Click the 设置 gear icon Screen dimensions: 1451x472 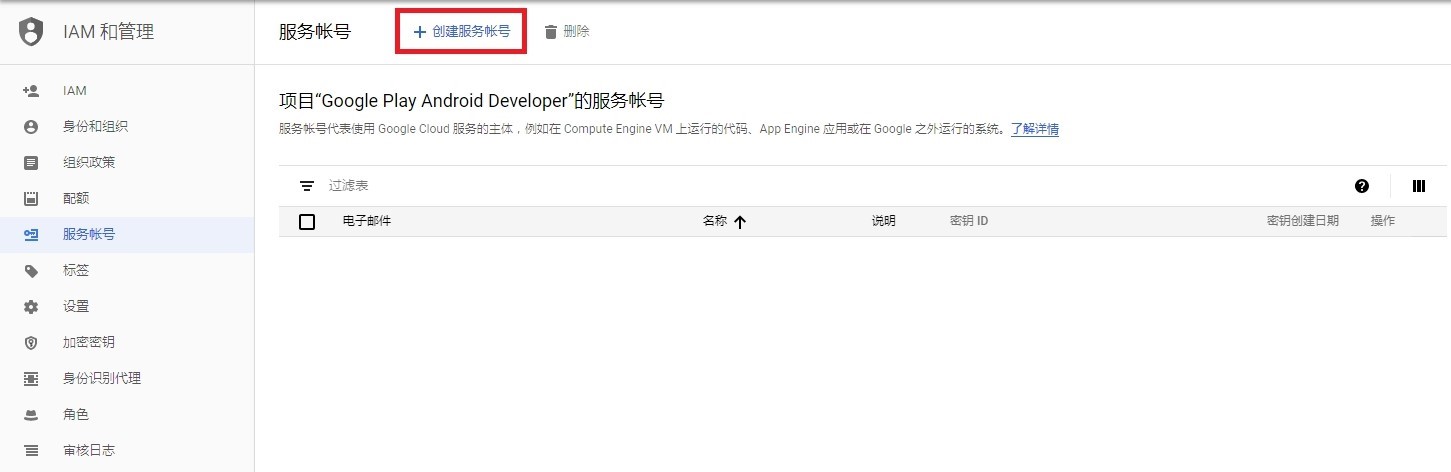point(31,307)
